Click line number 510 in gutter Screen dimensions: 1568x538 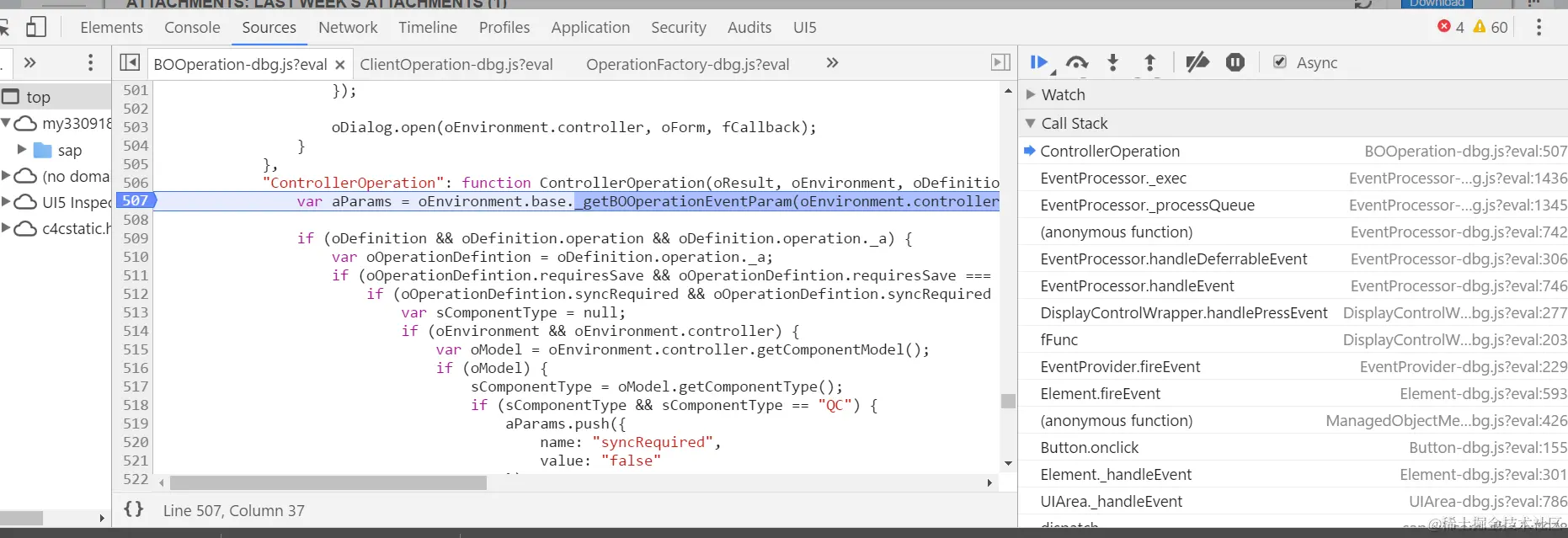(136, 257)
